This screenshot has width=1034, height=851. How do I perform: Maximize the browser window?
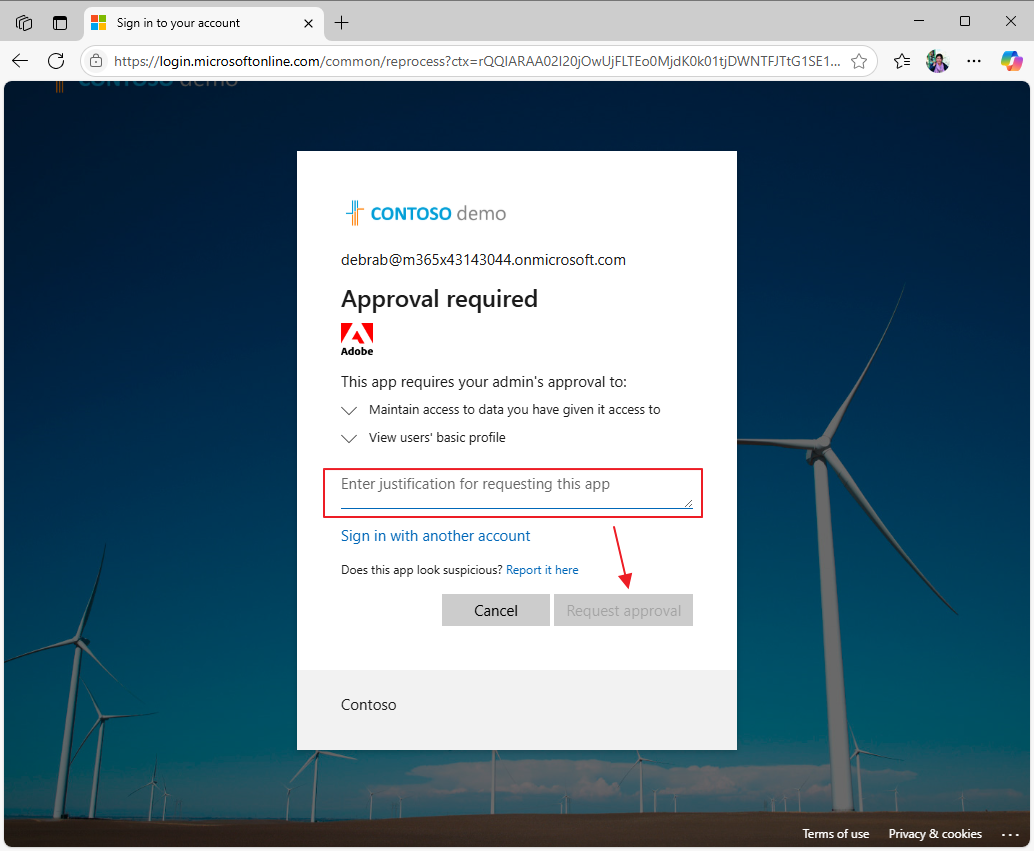coord(965,21)
